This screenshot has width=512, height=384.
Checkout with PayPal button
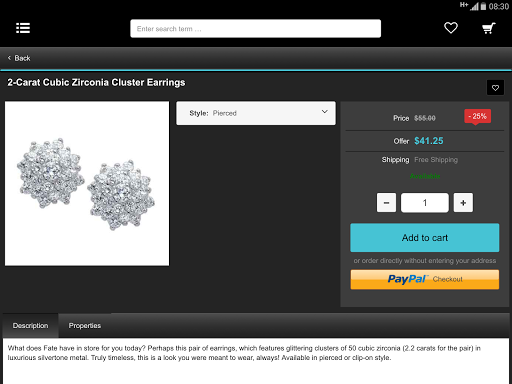[x=425, y=279]
